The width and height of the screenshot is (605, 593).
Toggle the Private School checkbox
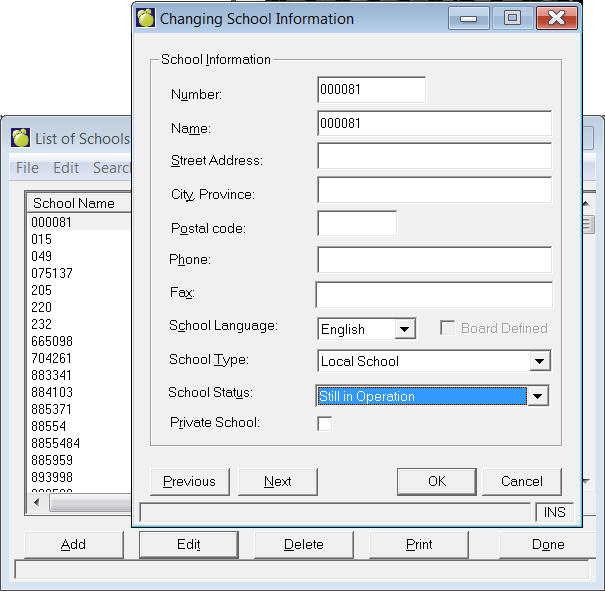click(x=324, y=424)
